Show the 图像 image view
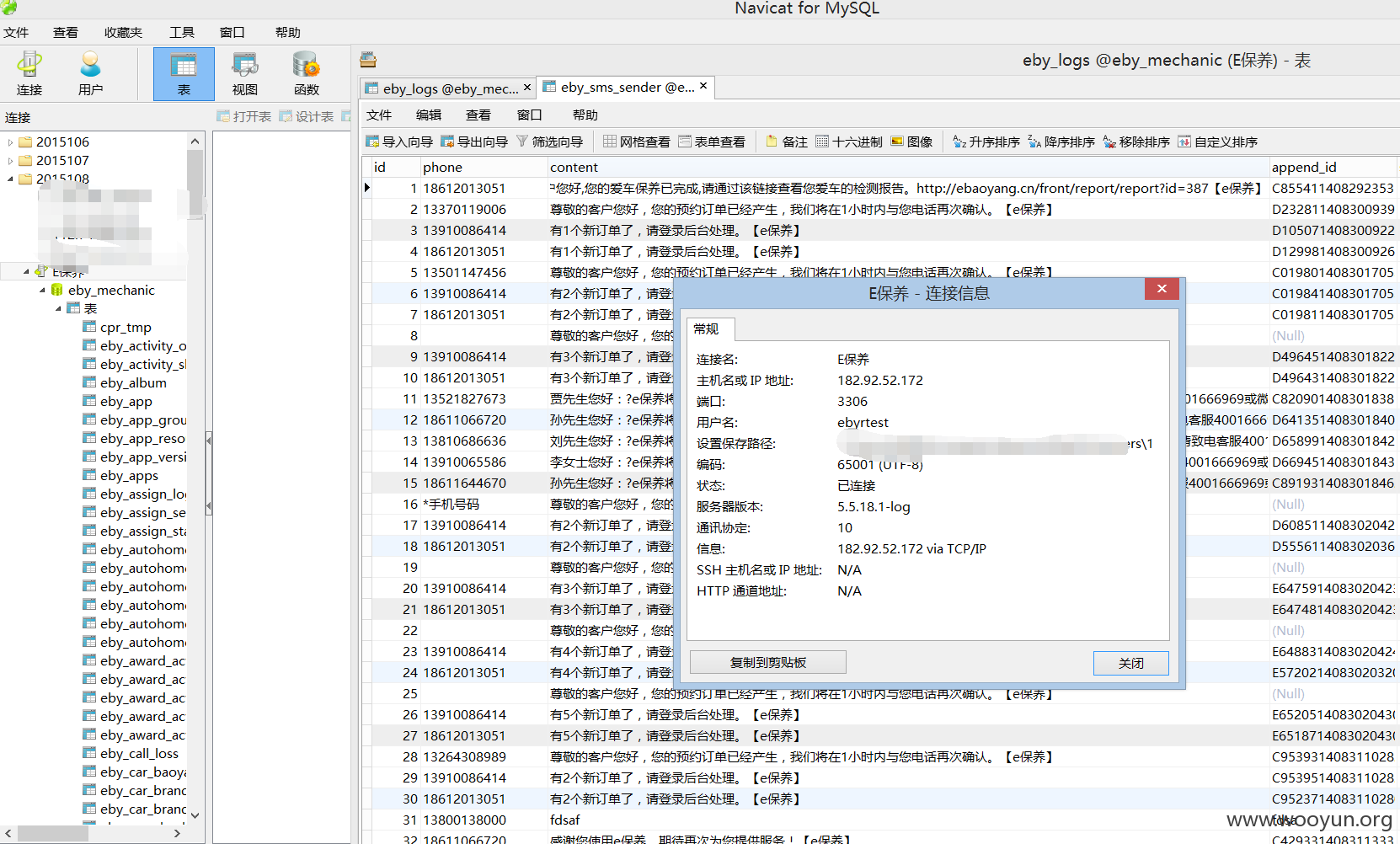The height and width of the screenshot is (844, 1400). point(911,142)
